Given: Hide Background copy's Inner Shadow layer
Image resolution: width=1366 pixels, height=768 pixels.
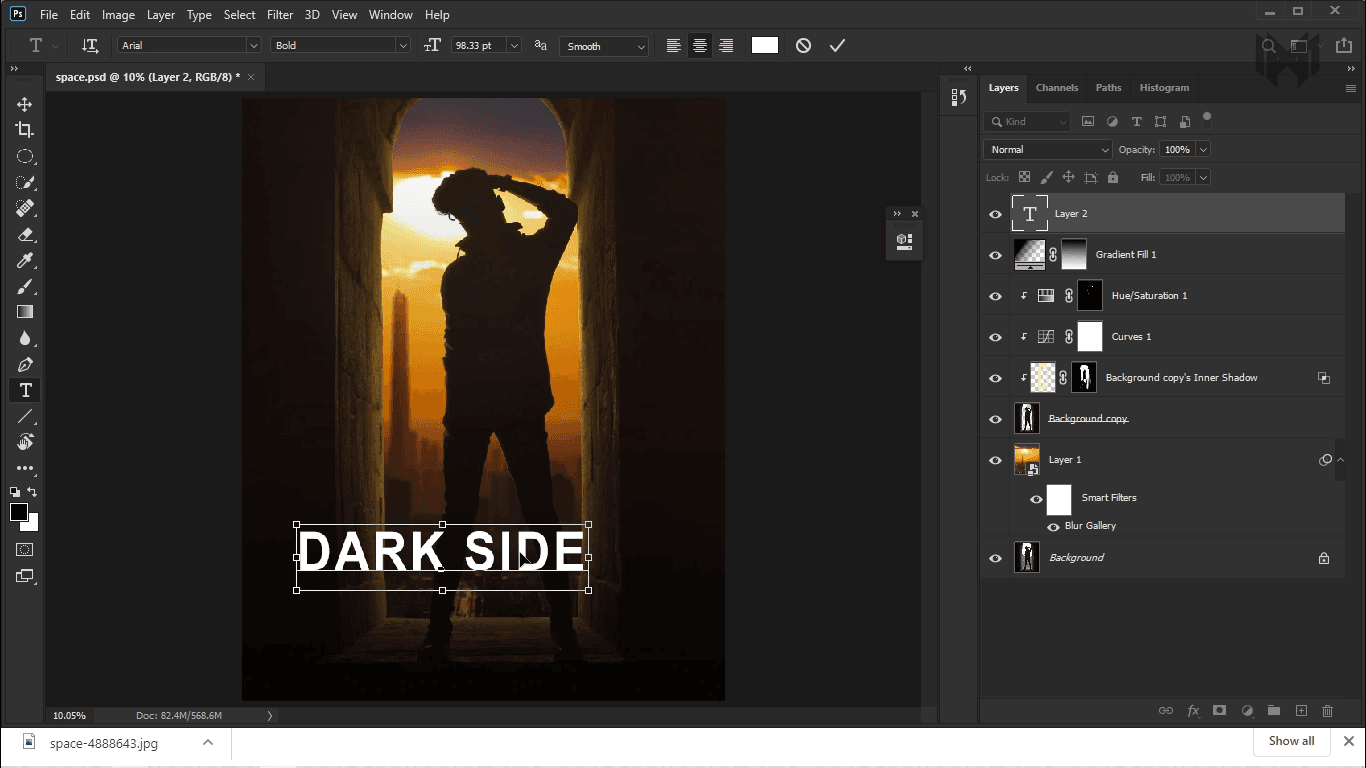Looking at the screenshot, I should [x=995, y=378].
